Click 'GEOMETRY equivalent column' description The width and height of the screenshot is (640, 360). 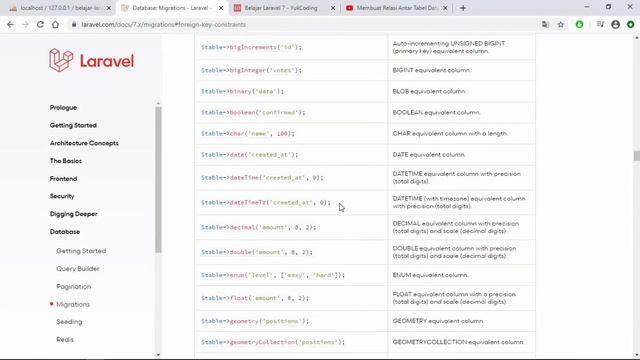438,321
